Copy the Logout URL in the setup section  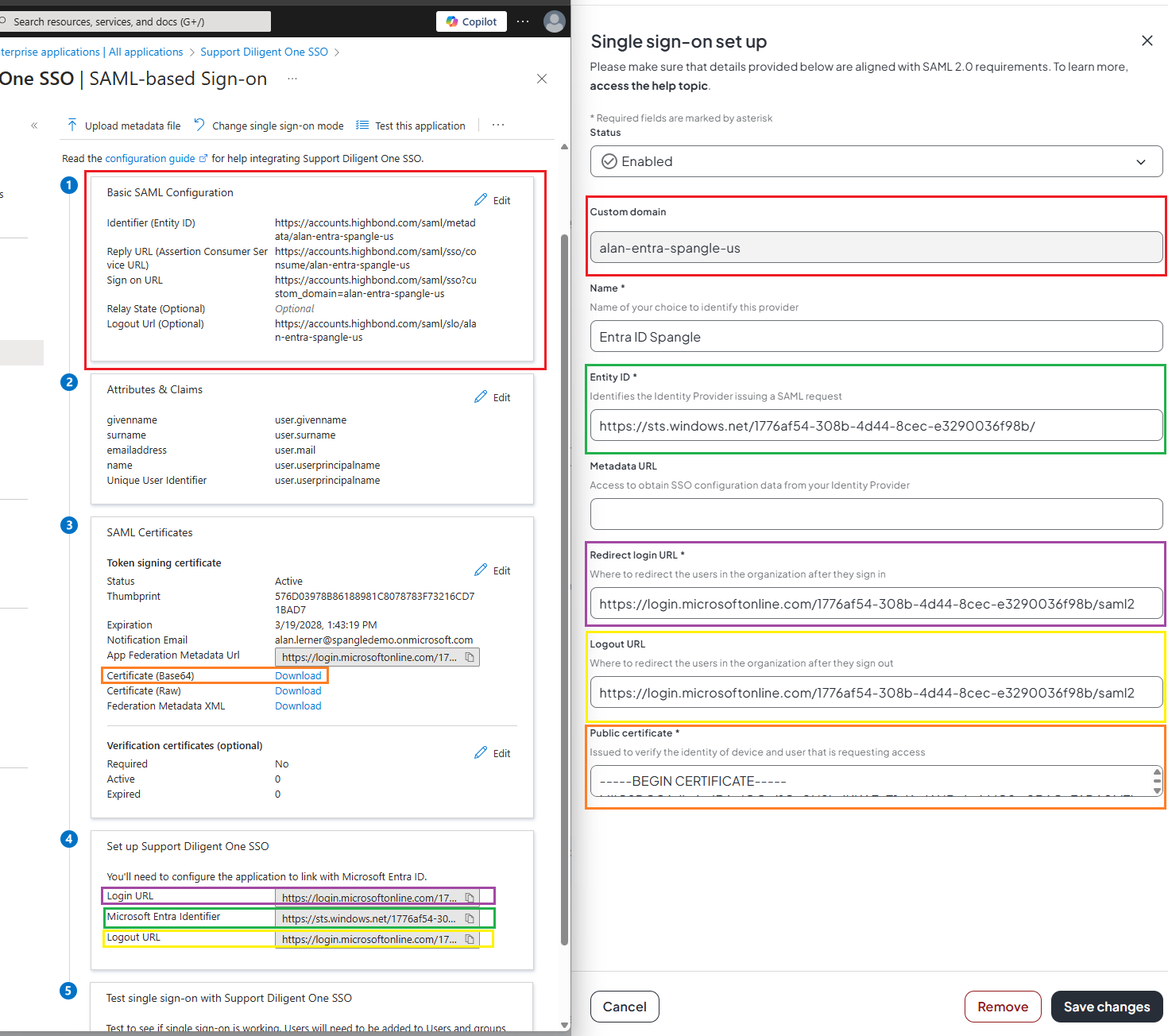pyautogui.click(x=470, y=939)
